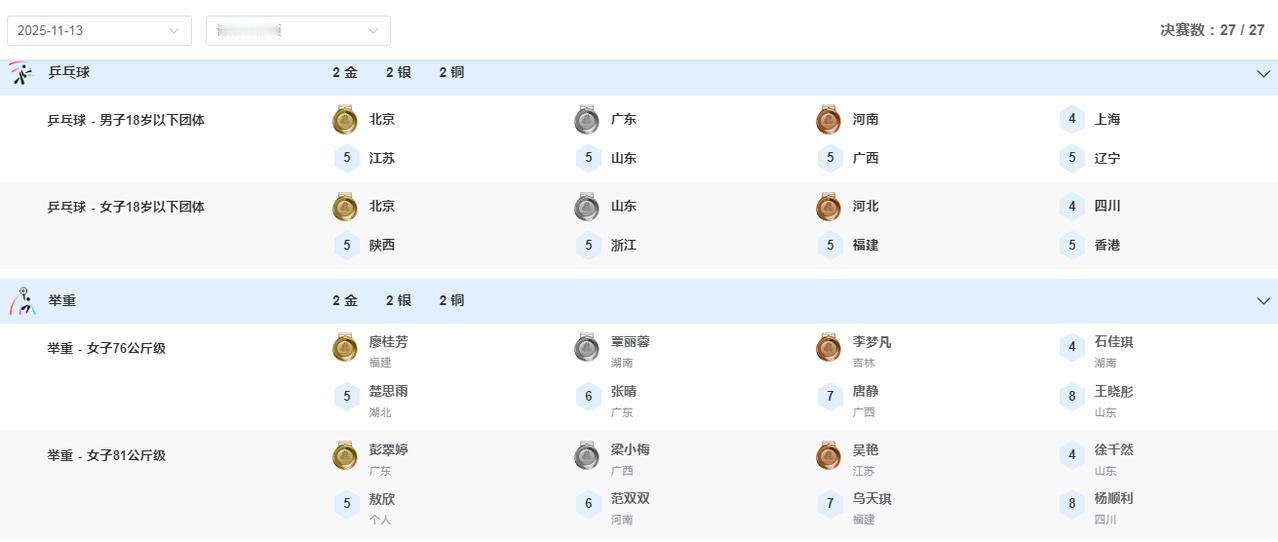Viewport: 1278px width, 542px height.
Task: Click athlete name 石佳琪
Action: (x=1114, y=342)
